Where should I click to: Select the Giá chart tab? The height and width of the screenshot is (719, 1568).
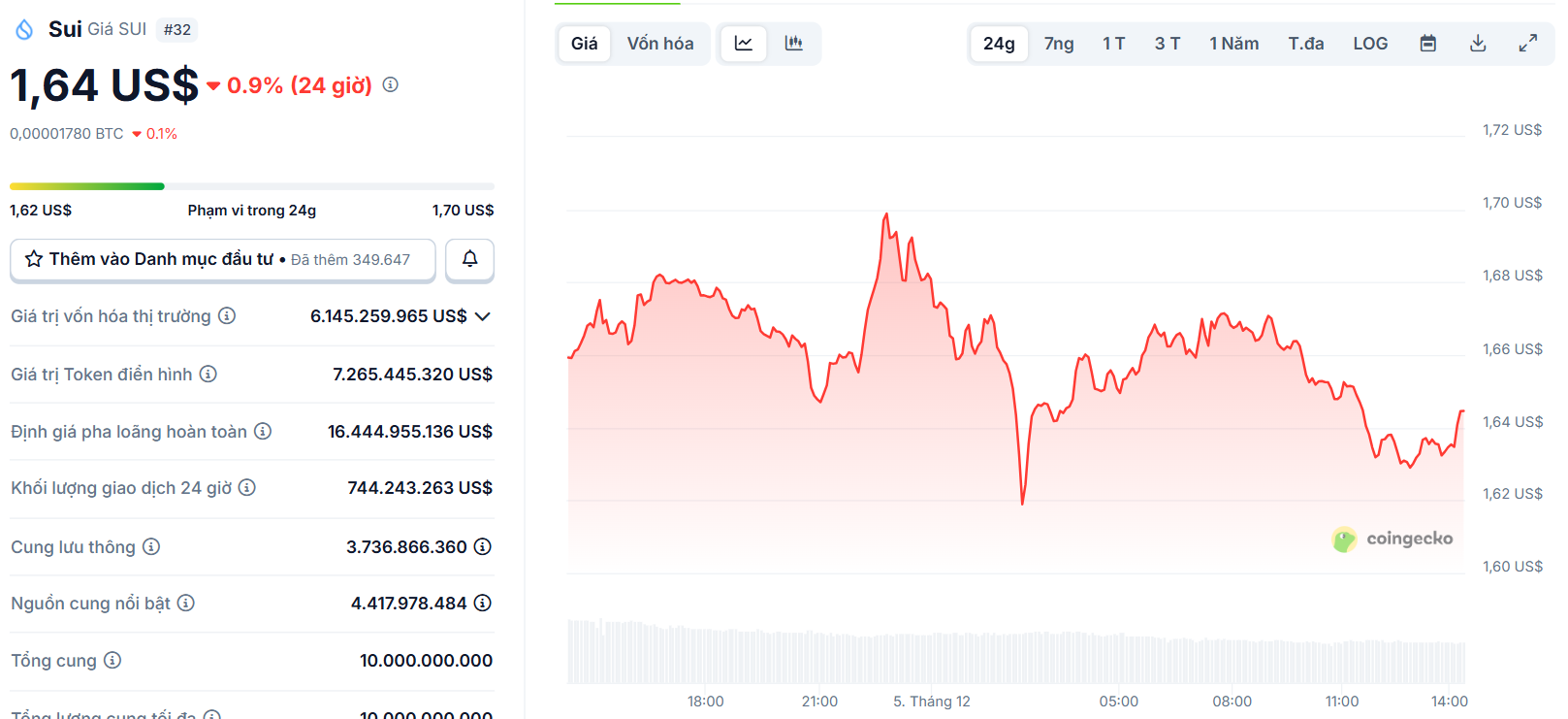(x=585, y=44)
